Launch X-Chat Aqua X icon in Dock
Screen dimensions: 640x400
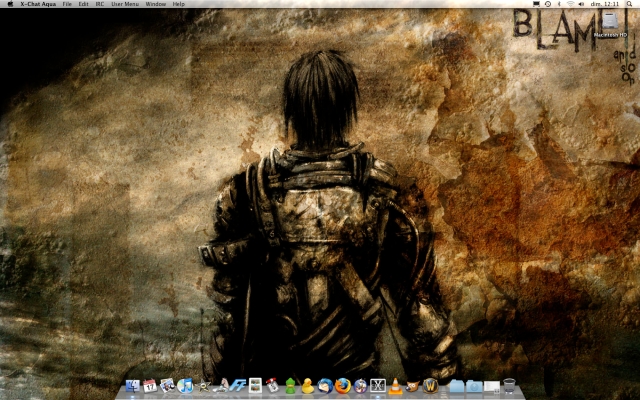coord(378,386)
